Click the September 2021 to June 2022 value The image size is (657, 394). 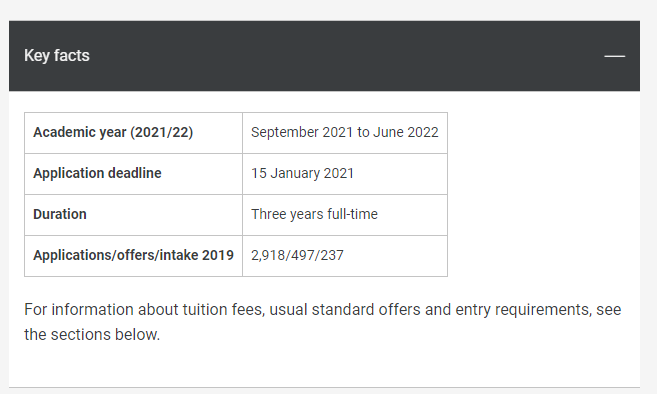(344, 132)
